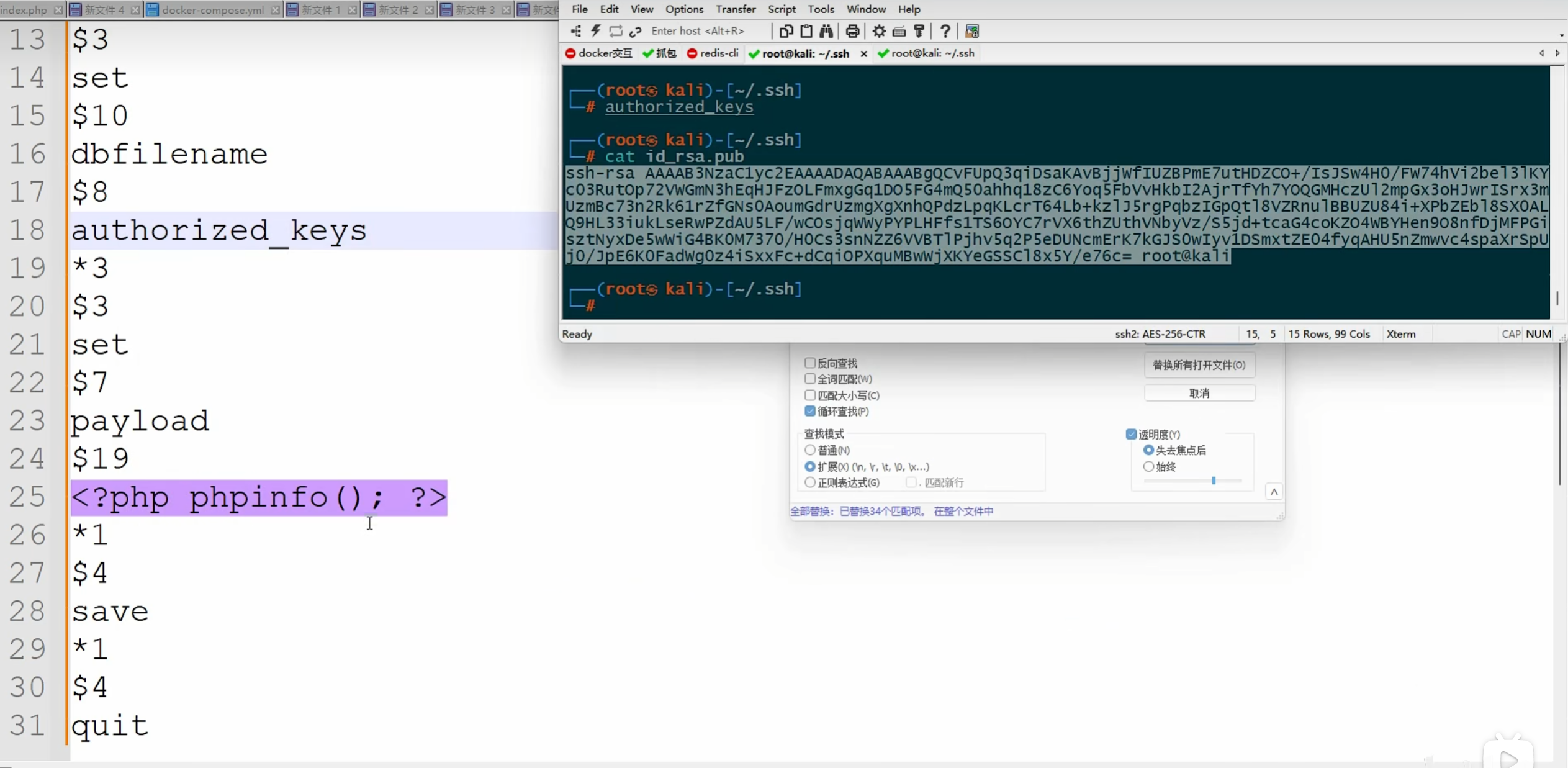1568x768 pixels.
Task: Open Session Manager icon in toolbar
Action: 575,30
